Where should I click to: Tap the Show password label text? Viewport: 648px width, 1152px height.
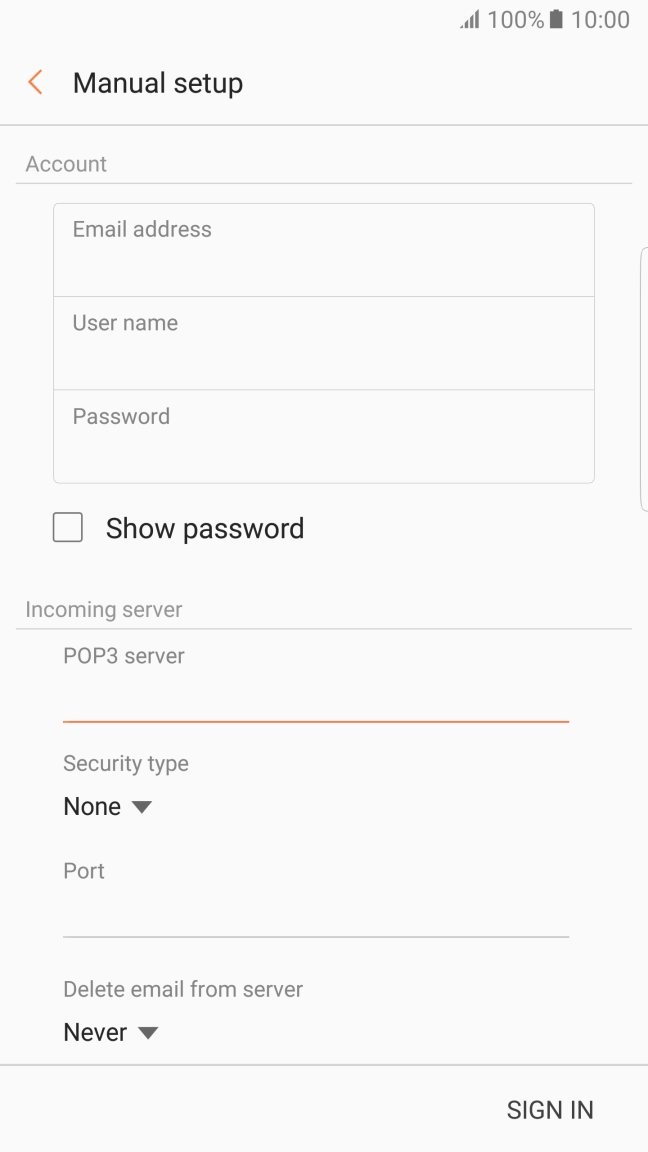pos(205,528)
